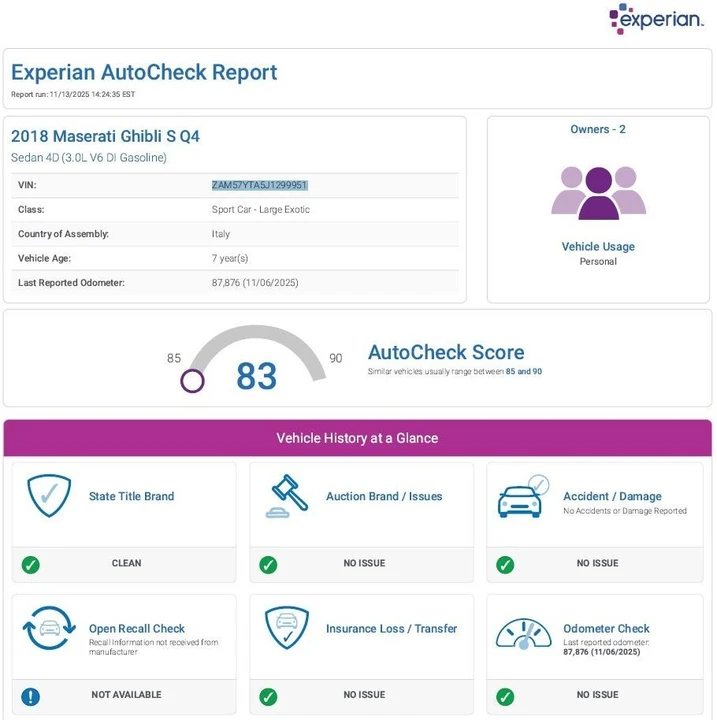Click the NOT AVAILABLE status text
Viewport: 717px width, 720px height.
coord(126,695)
